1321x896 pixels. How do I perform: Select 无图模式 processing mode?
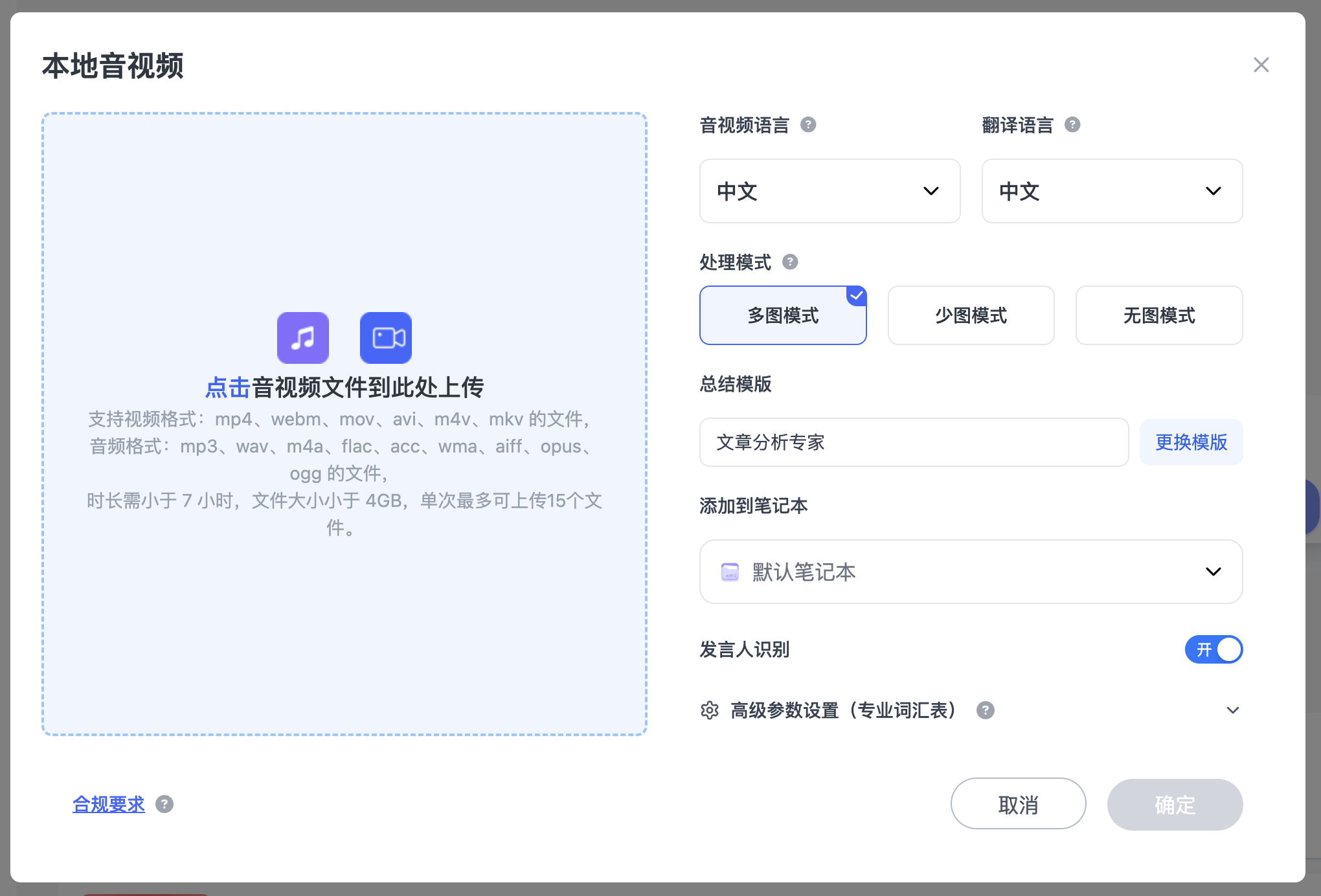click(x=1159, y=315)
